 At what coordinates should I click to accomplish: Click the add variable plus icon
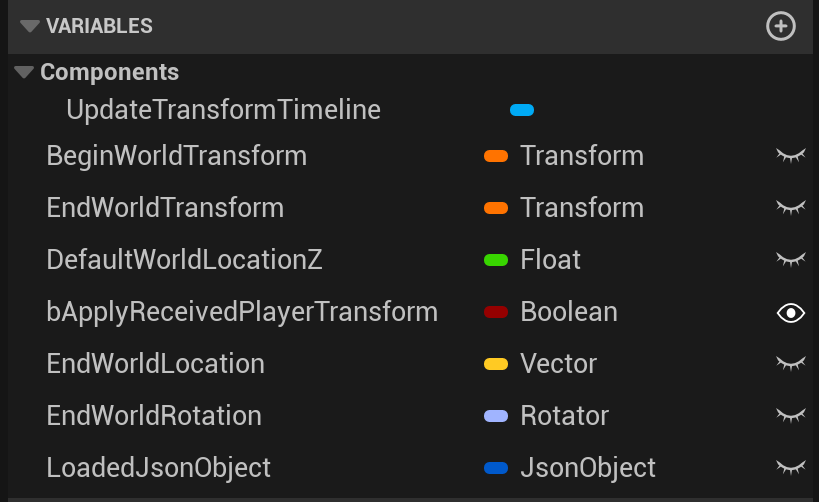click(780, 27)
